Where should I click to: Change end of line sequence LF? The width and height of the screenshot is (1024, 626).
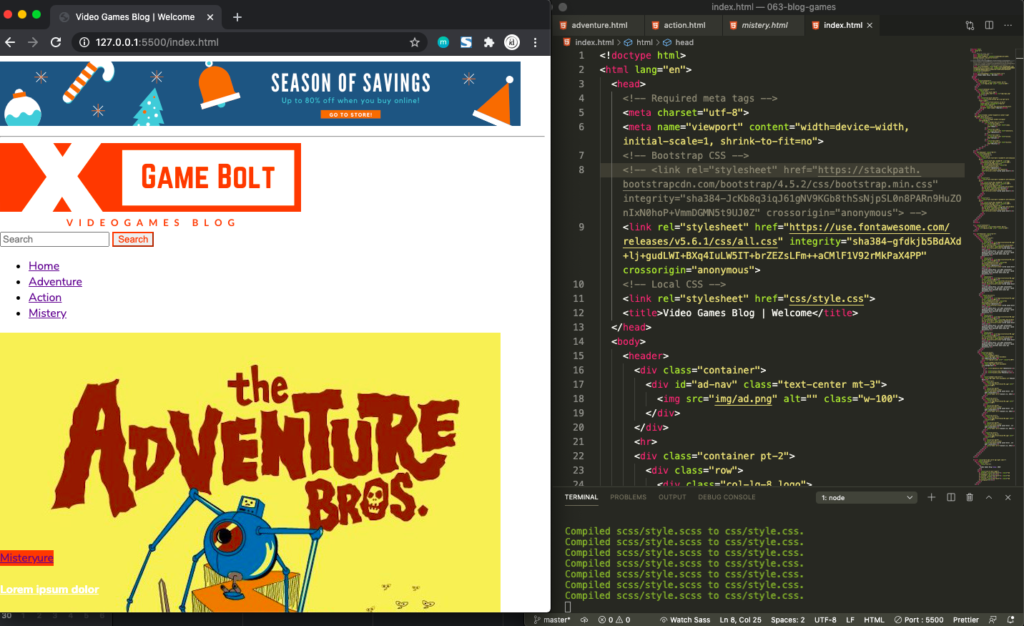click(850, 620)
